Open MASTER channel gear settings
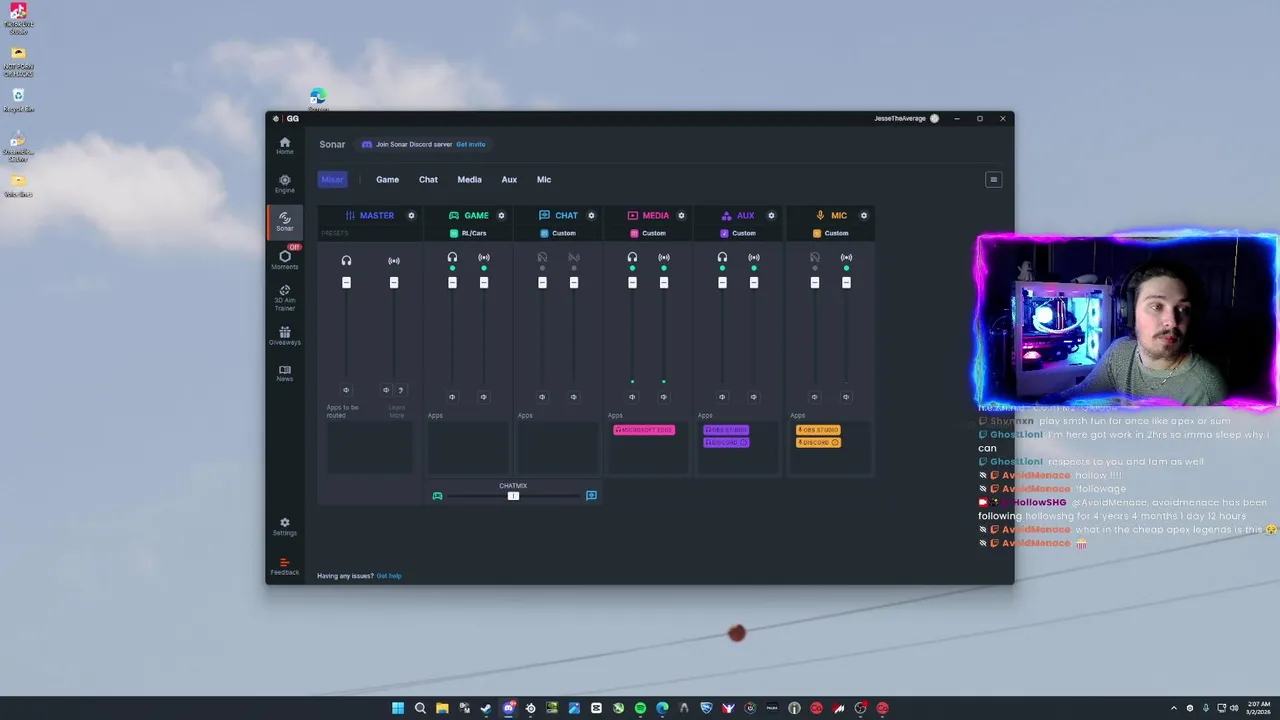Screen dimensions: 1280x720 (x=411, y=215)
